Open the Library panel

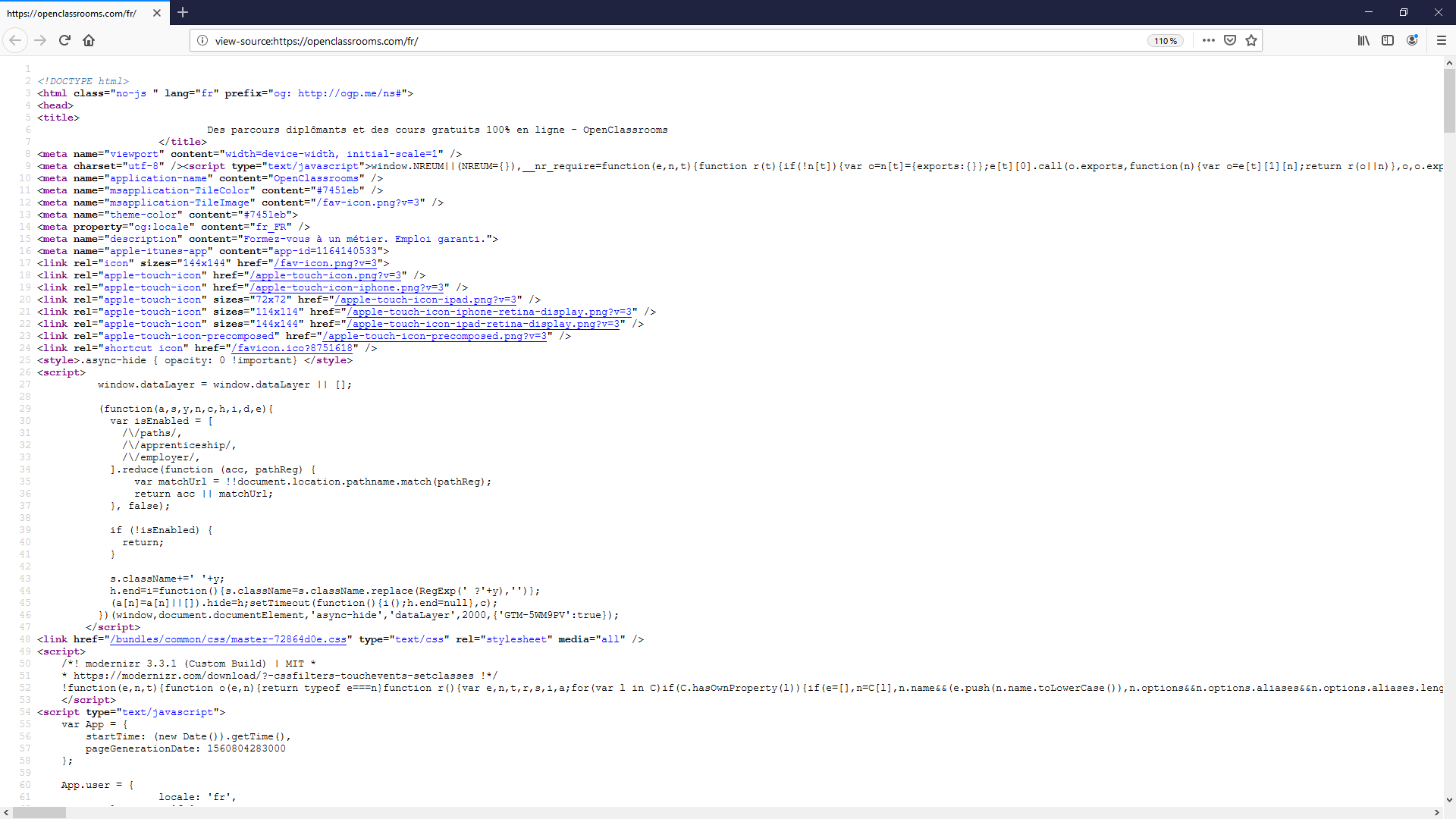[1363, 40]
